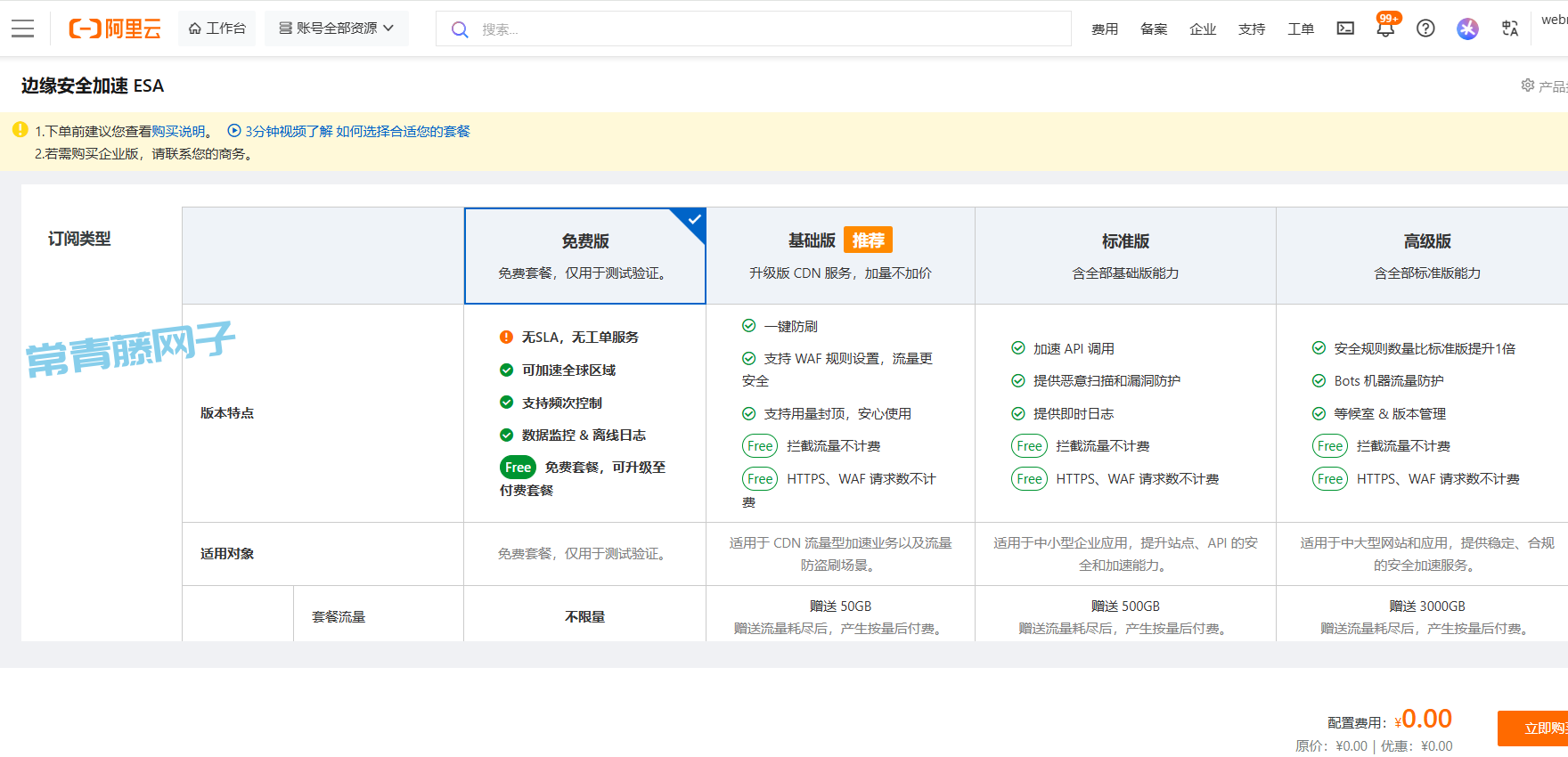Click the checkmark beside 一键防刷
The image size is (1568, 757).
click(x=749, y=326)
